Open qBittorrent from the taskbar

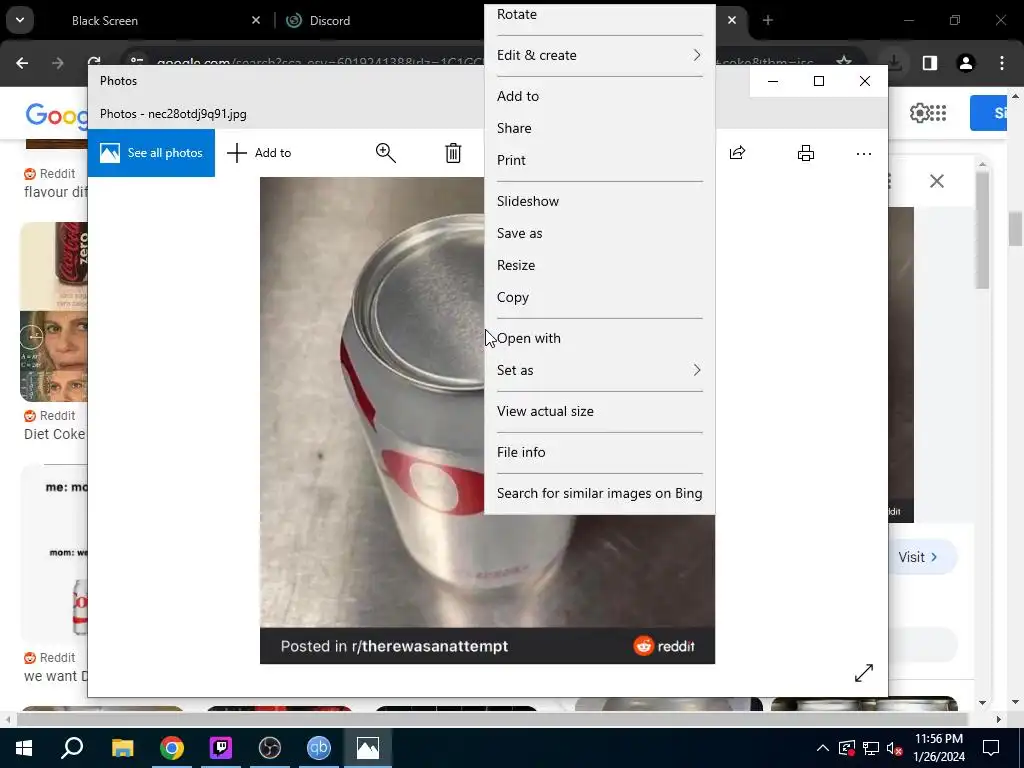319,748
